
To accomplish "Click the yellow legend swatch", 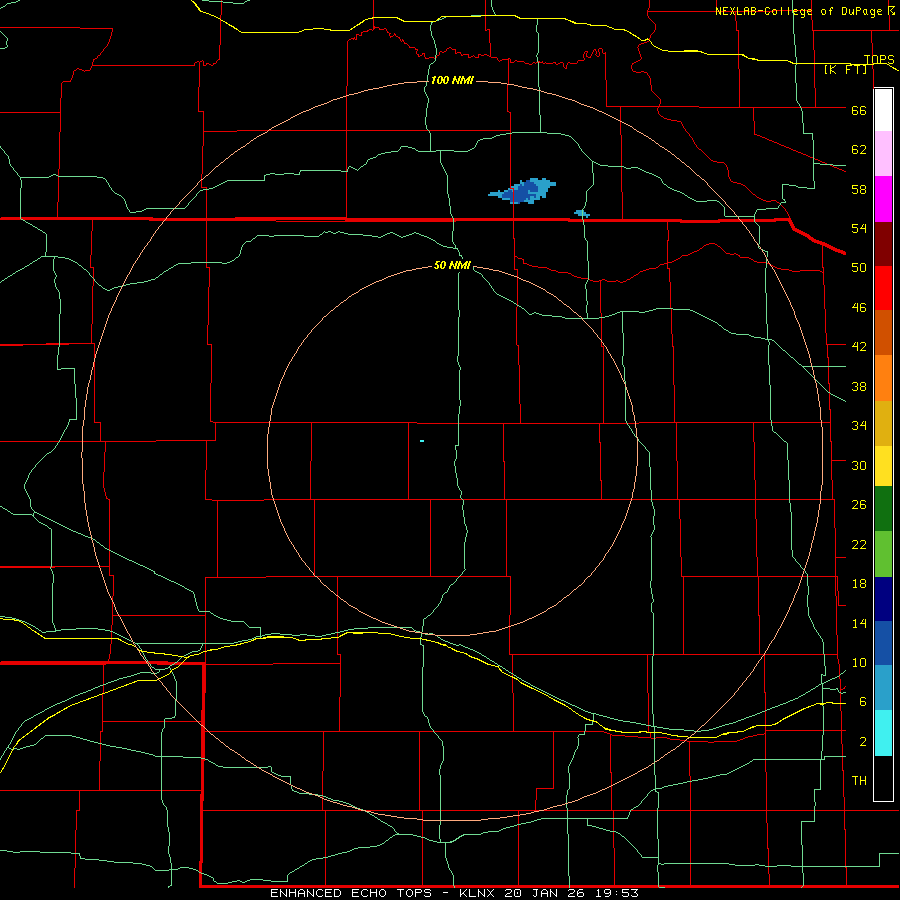I will coord(883,466).
